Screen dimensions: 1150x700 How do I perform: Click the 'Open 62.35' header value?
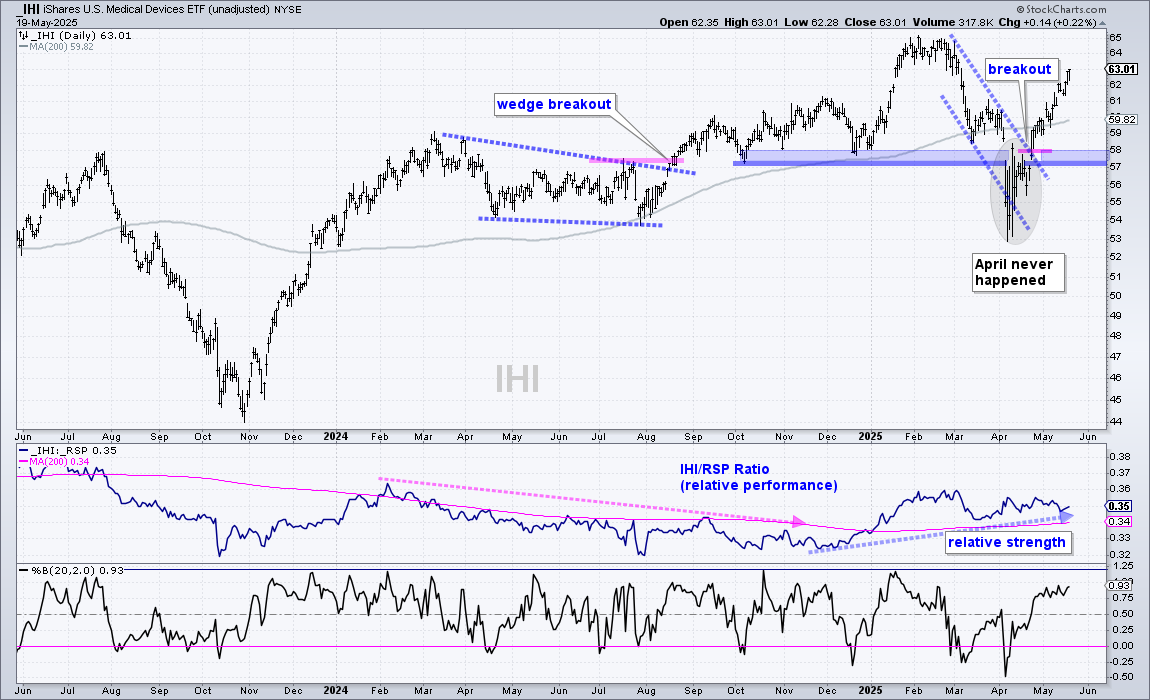tap(689, 22)
